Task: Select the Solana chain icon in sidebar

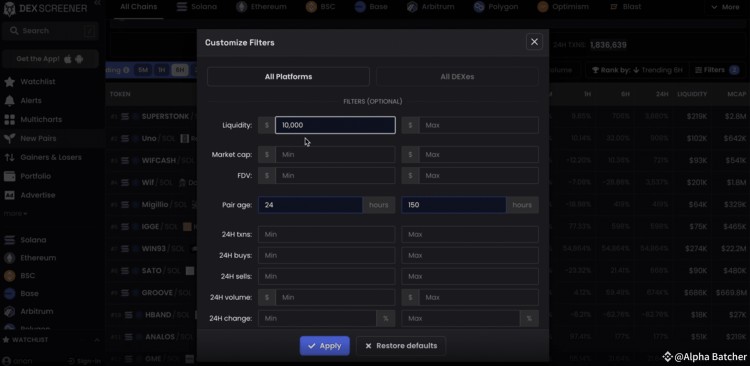Action: (x=10, y=240)
